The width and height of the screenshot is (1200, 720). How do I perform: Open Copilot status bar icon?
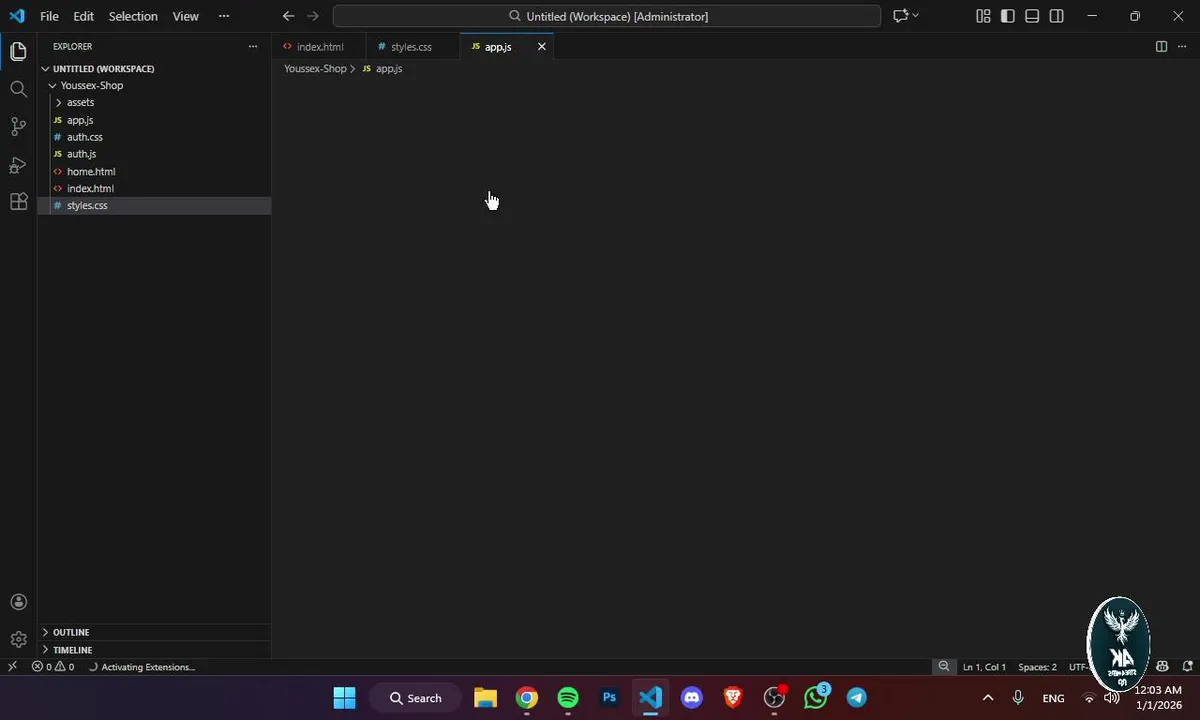coord(1162,667)
